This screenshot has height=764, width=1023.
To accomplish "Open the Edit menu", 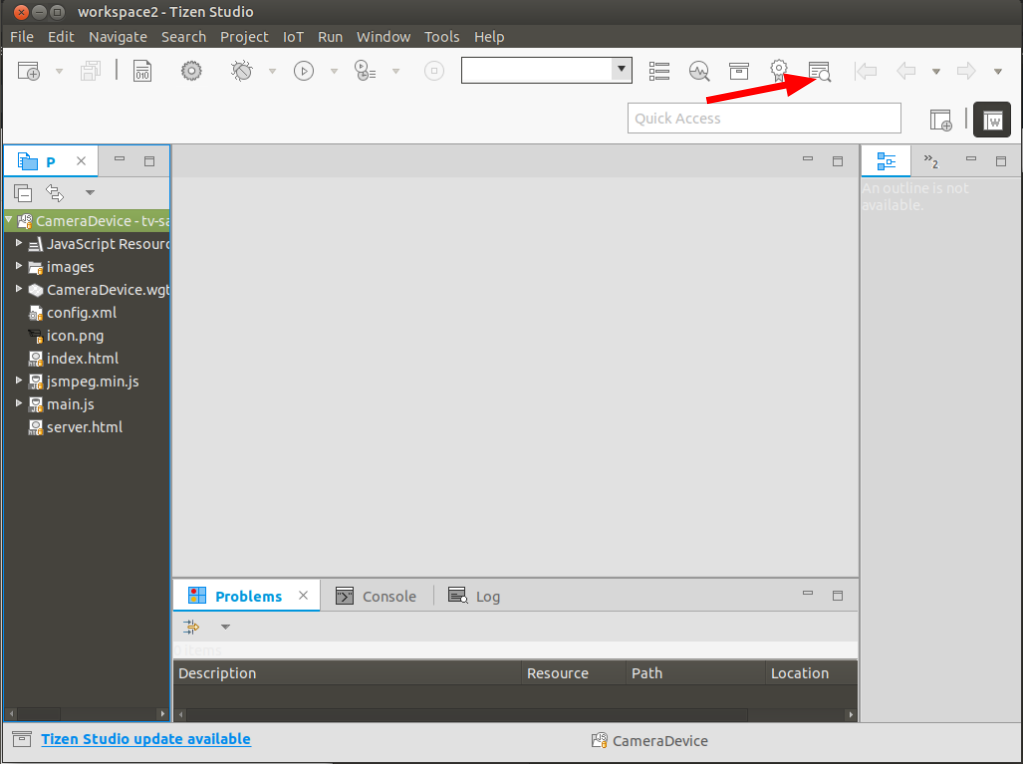I will click(61, 37).
